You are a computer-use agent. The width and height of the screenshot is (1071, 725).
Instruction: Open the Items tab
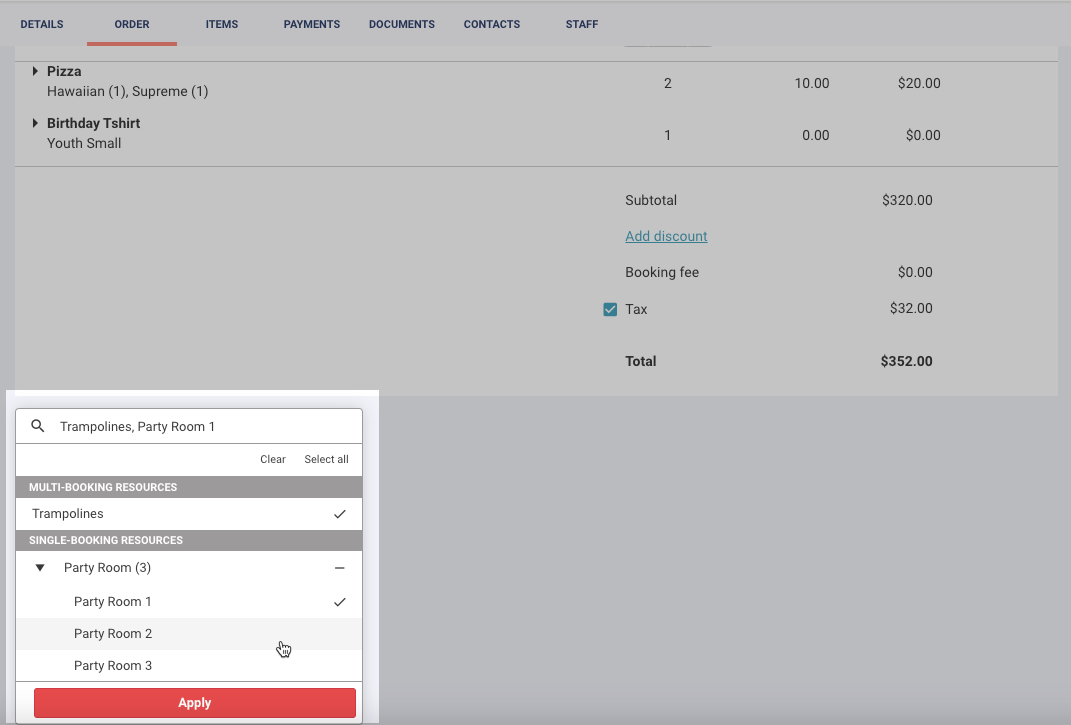(222, 24)
